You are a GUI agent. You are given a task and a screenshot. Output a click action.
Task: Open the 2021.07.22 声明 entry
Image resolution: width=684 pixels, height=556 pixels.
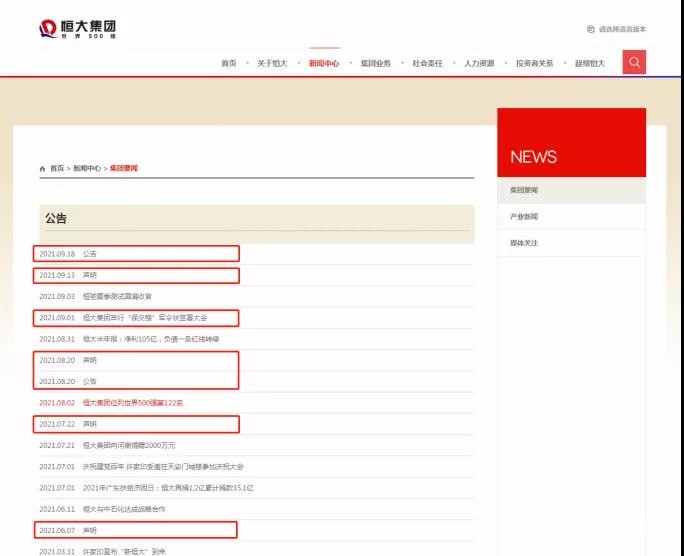click(68, 424)
